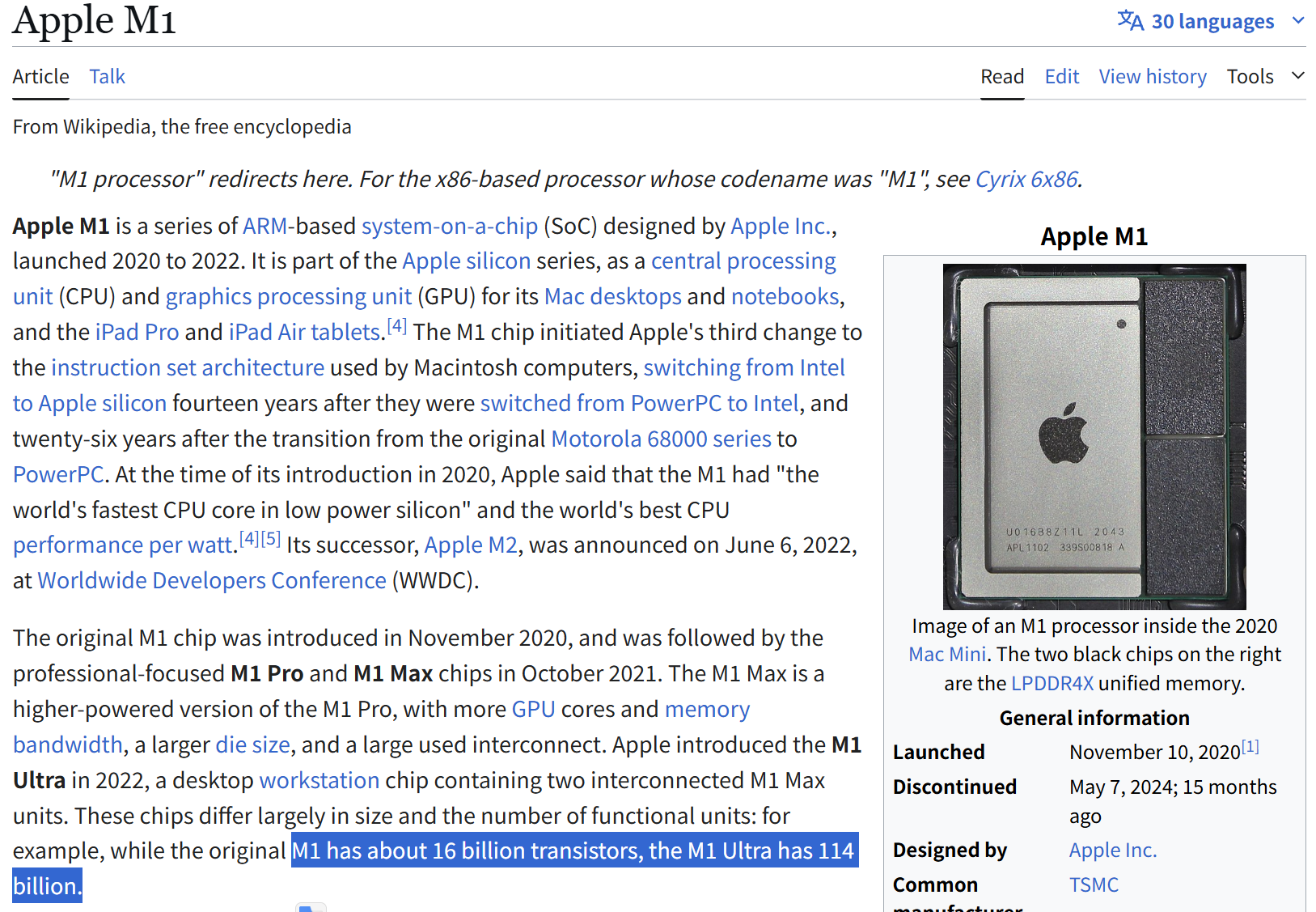Open the system-on-a-chip link
Image resolution: width=1316 pixels, height=912 pixels.
tap(449, 226)
